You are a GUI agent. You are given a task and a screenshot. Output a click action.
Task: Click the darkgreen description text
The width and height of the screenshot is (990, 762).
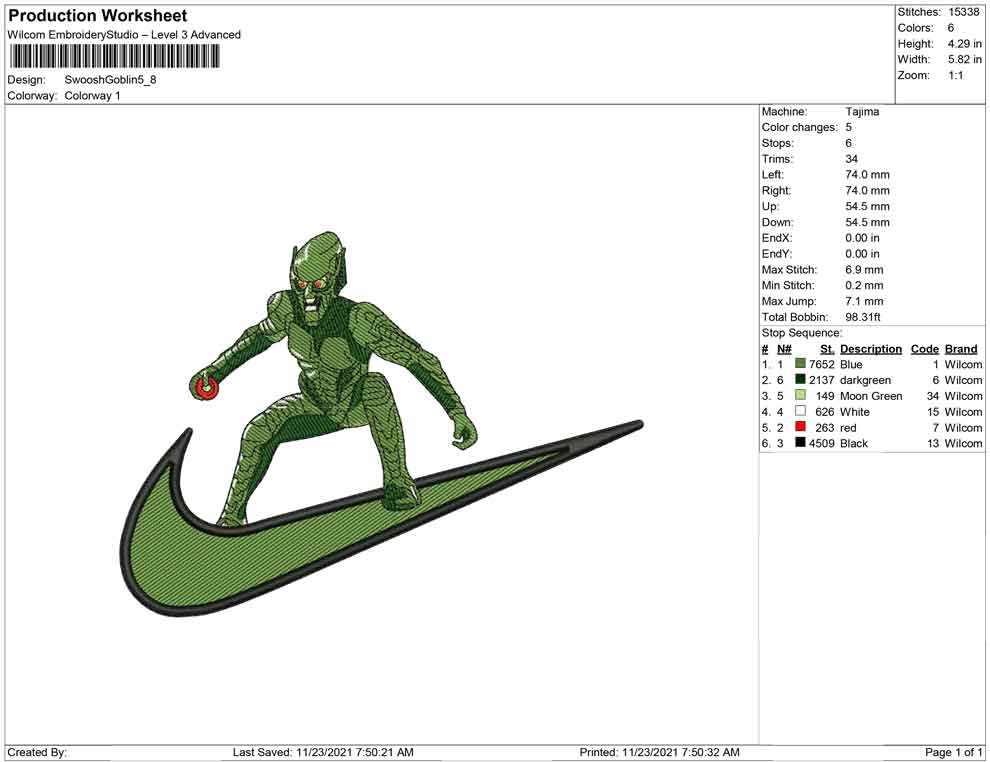click(865, 381)
